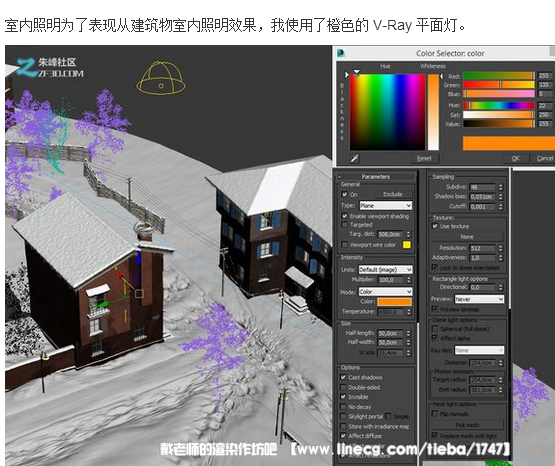Click the Resolution spinner arrows
The height and width of the screenshot is (466, 555).
click(500, 248)
